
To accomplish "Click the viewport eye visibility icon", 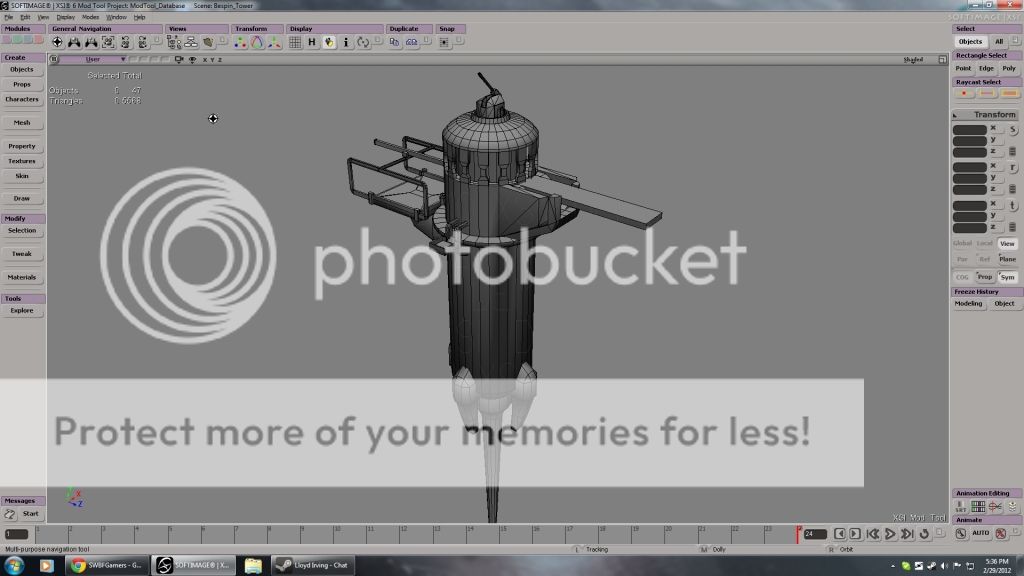I will 193,59.
